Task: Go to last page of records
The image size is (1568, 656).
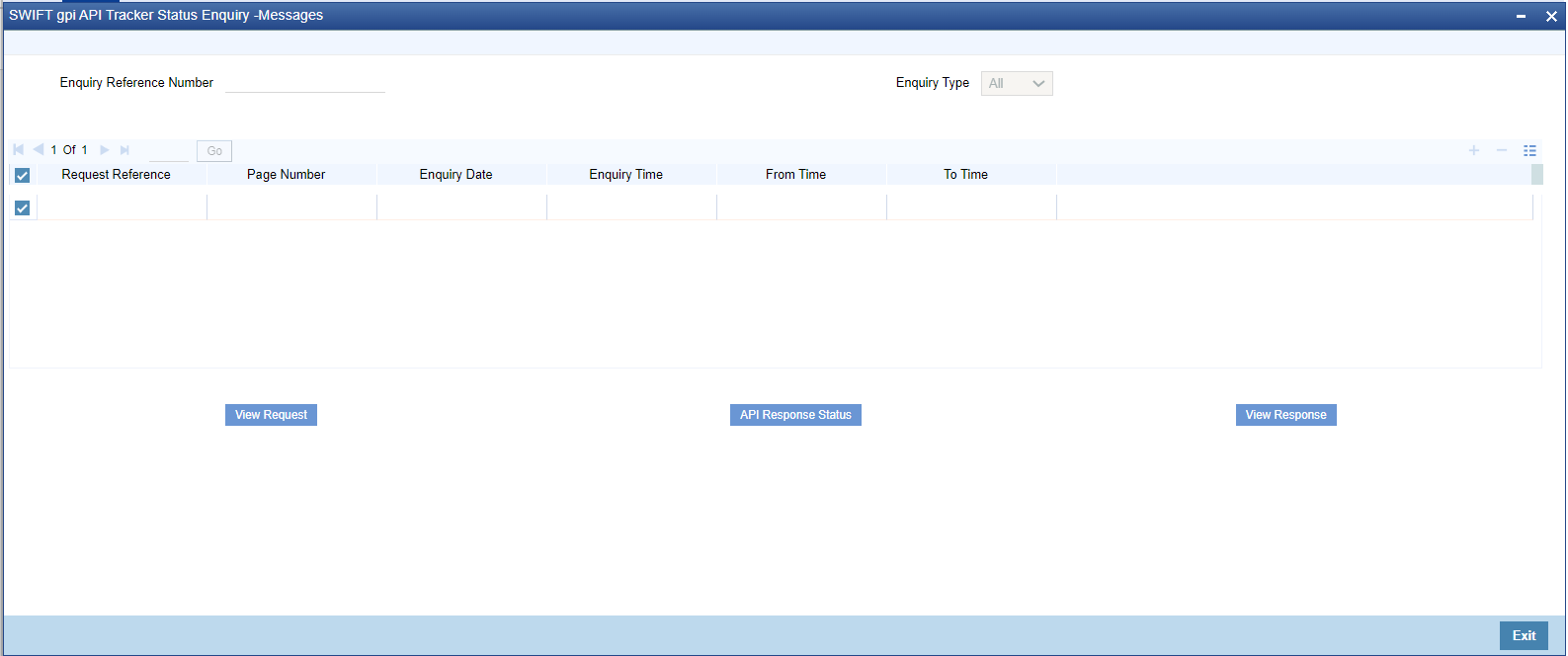Action: (x=124, y=150)
